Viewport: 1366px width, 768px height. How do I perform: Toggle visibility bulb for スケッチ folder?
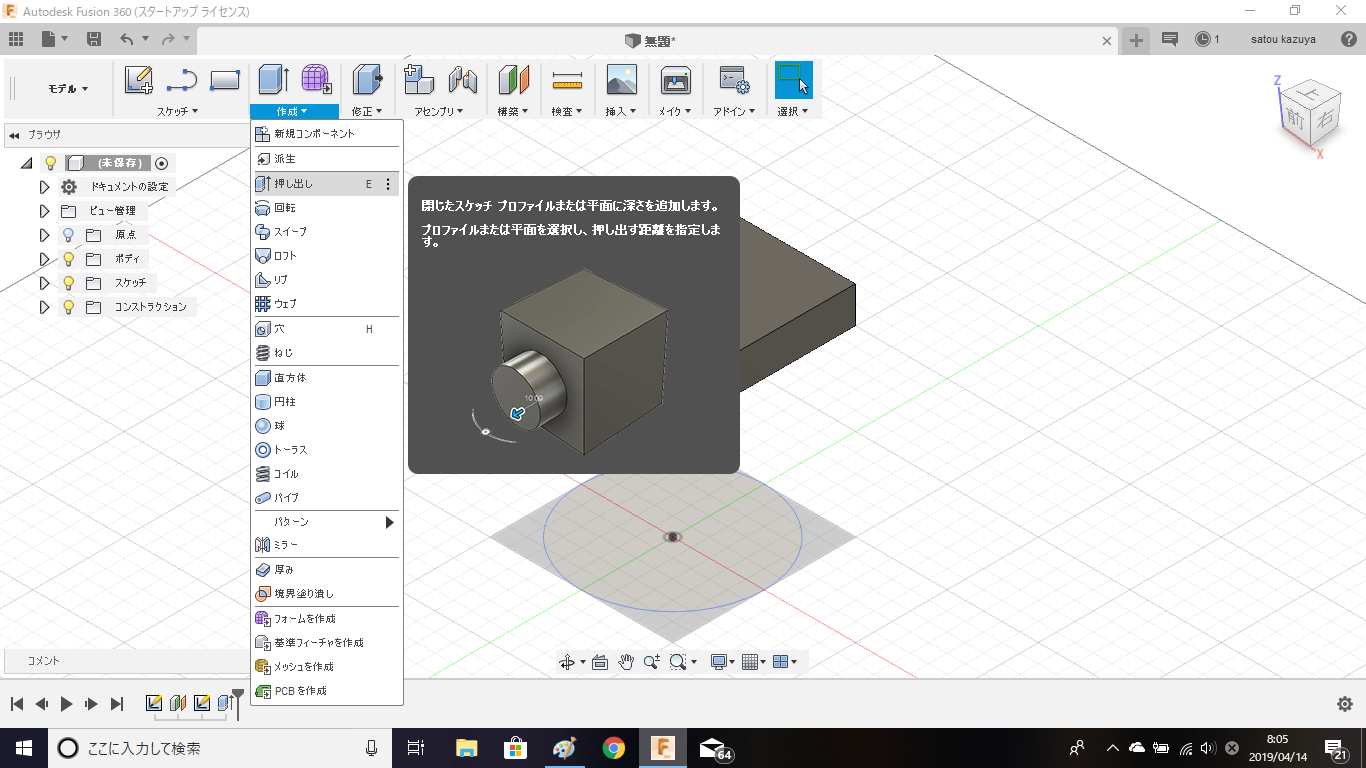tap(69, 283)
